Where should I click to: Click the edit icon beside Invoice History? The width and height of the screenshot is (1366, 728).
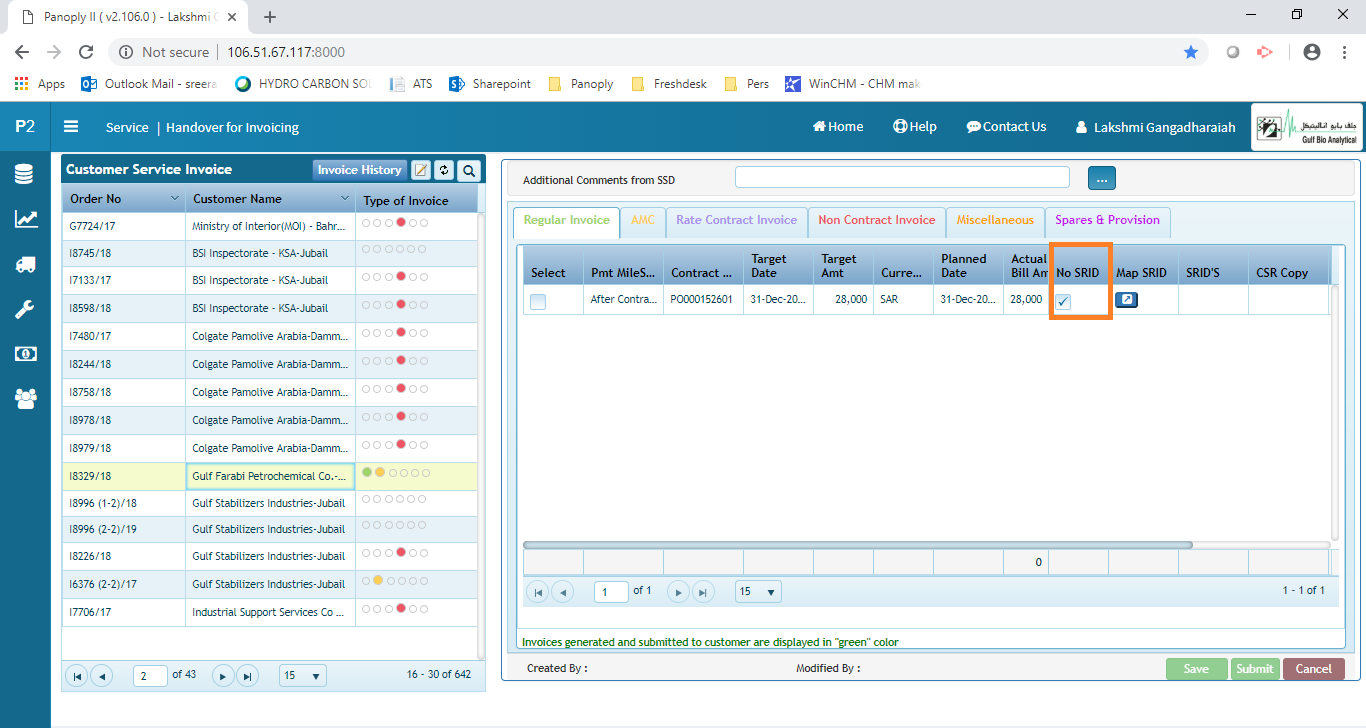[421, 170]
